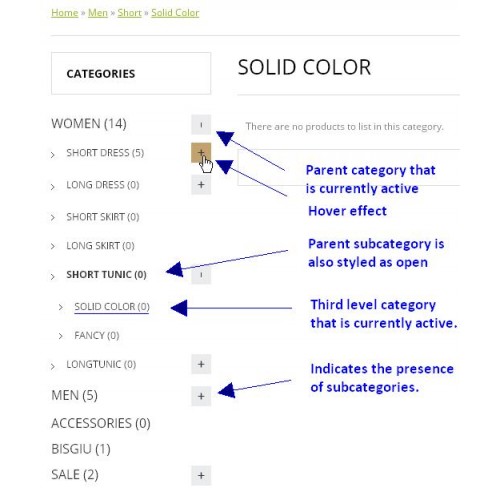Expand the SALE category plus button
This screenshot has width=500, height=500.
pos(201,475)
